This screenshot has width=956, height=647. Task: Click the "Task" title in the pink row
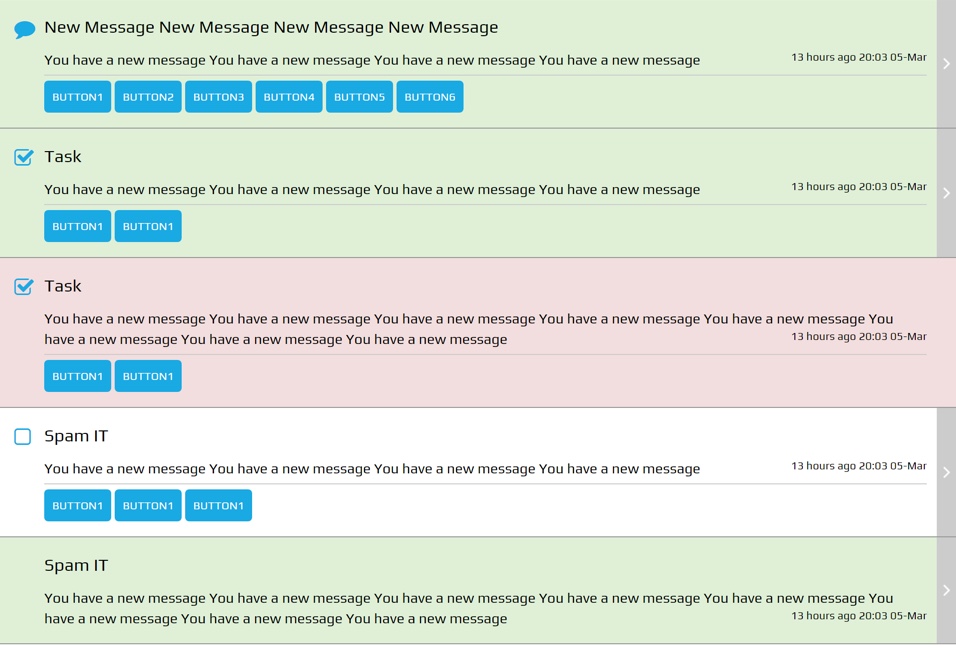click(x=63, y=287)
